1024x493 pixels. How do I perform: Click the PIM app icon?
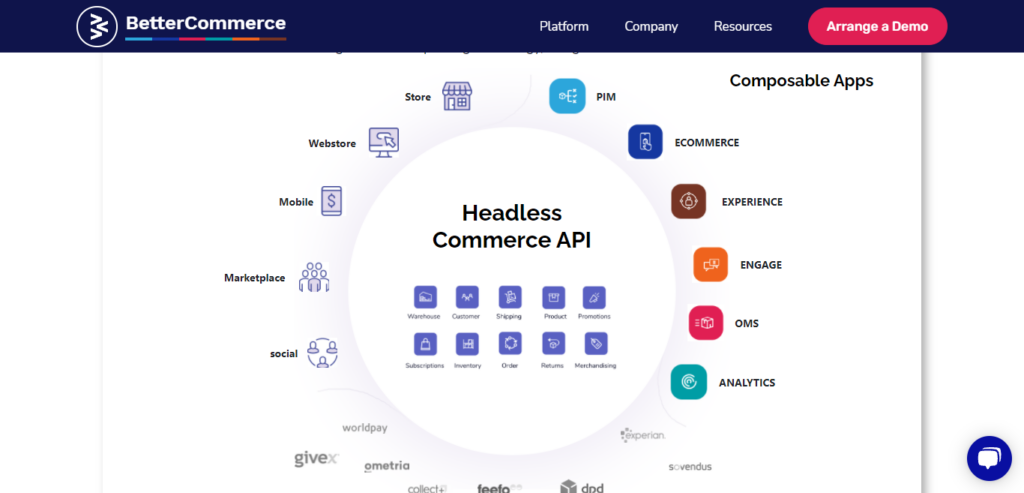pos(567,96)
